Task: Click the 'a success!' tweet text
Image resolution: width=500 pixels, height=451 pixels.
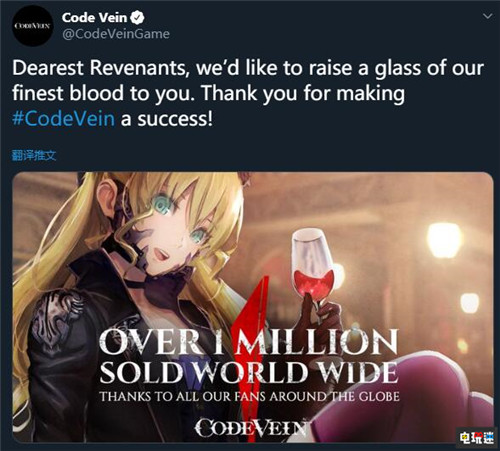Action: tap(166, 119)
